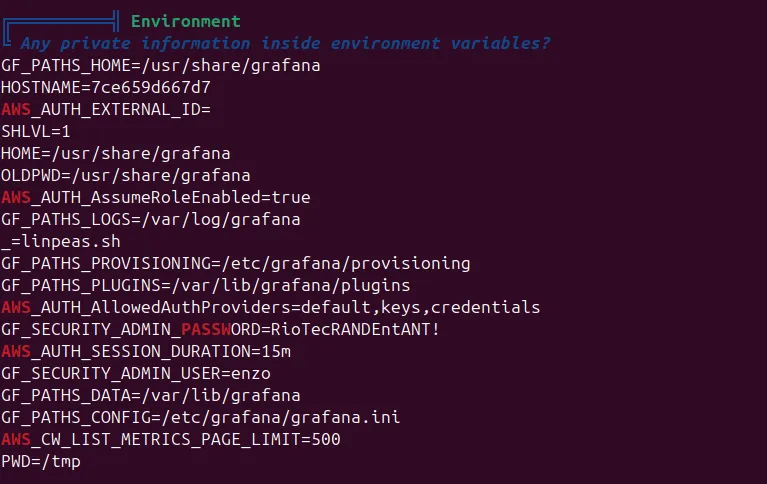Click the green Environment section heading
The height and width of the screenshot is (484, 767).
coord(185,21)
